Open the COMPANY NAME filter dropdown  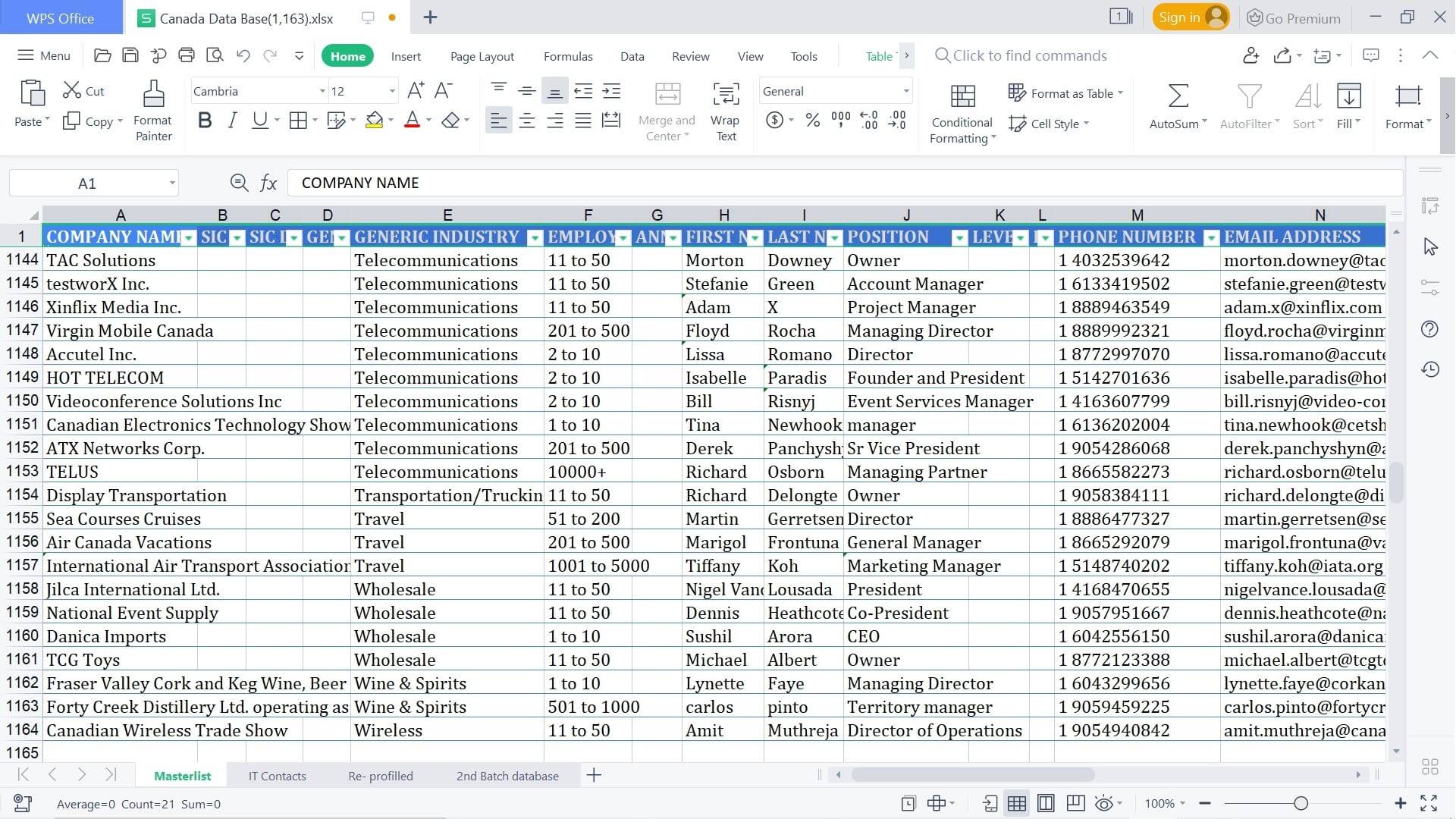click(x=187, y=237)
